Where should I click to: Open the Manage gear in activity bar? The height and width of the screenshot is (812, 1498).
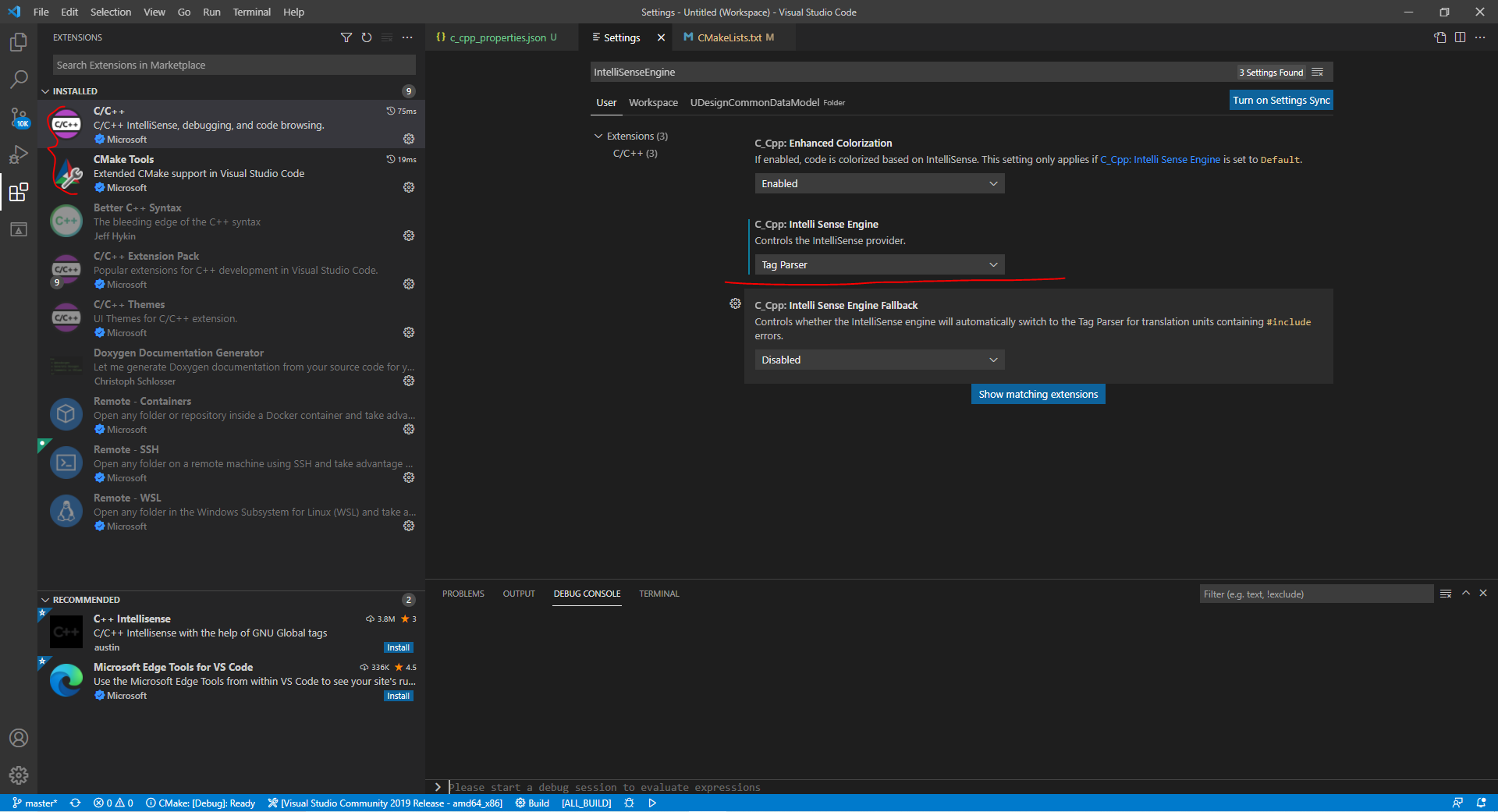click(x=19, y=775)
